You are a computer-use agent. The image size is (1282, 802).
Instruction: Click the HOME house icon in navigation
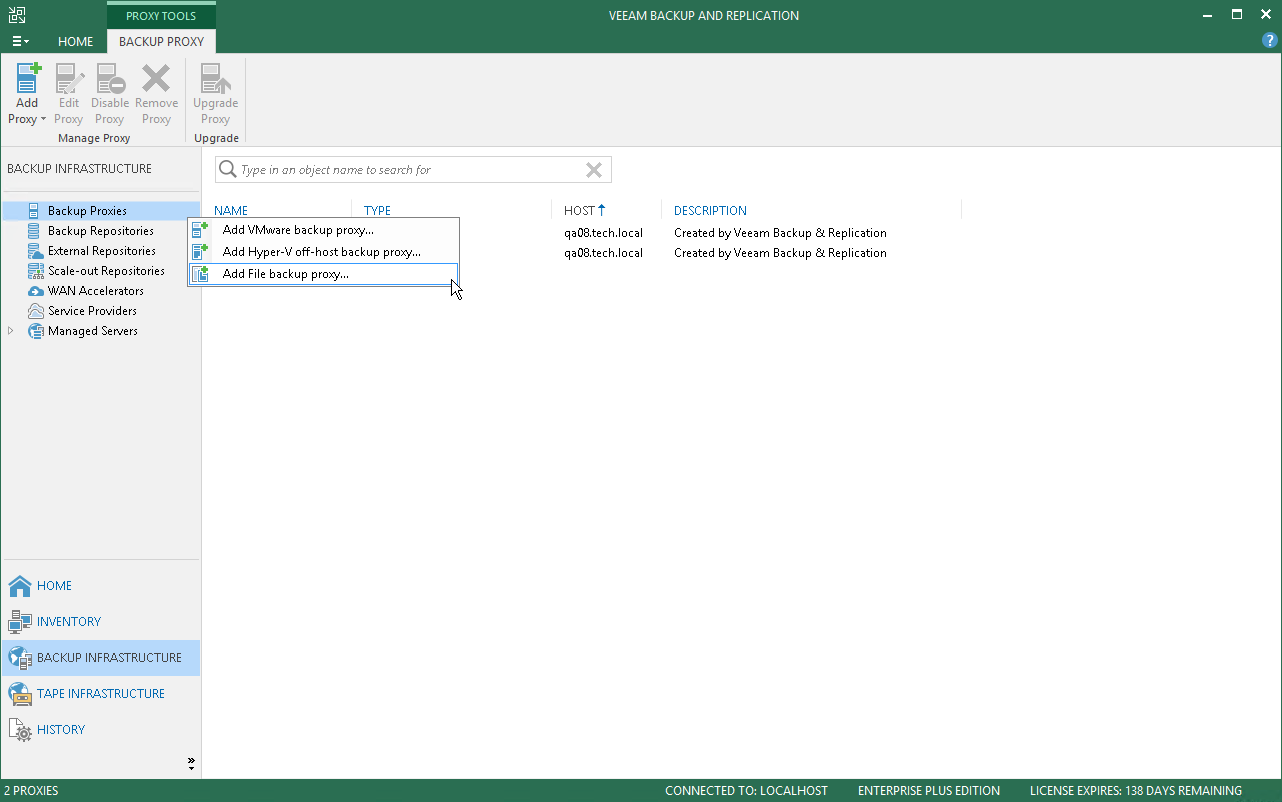pos(20,586)
